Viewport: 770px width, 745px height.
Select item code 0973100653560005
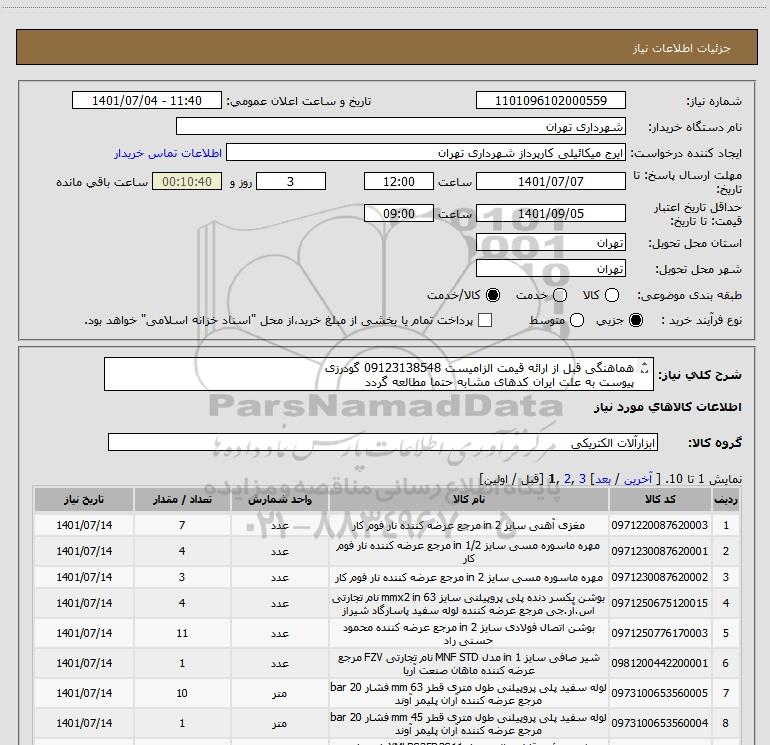[660, 693]
